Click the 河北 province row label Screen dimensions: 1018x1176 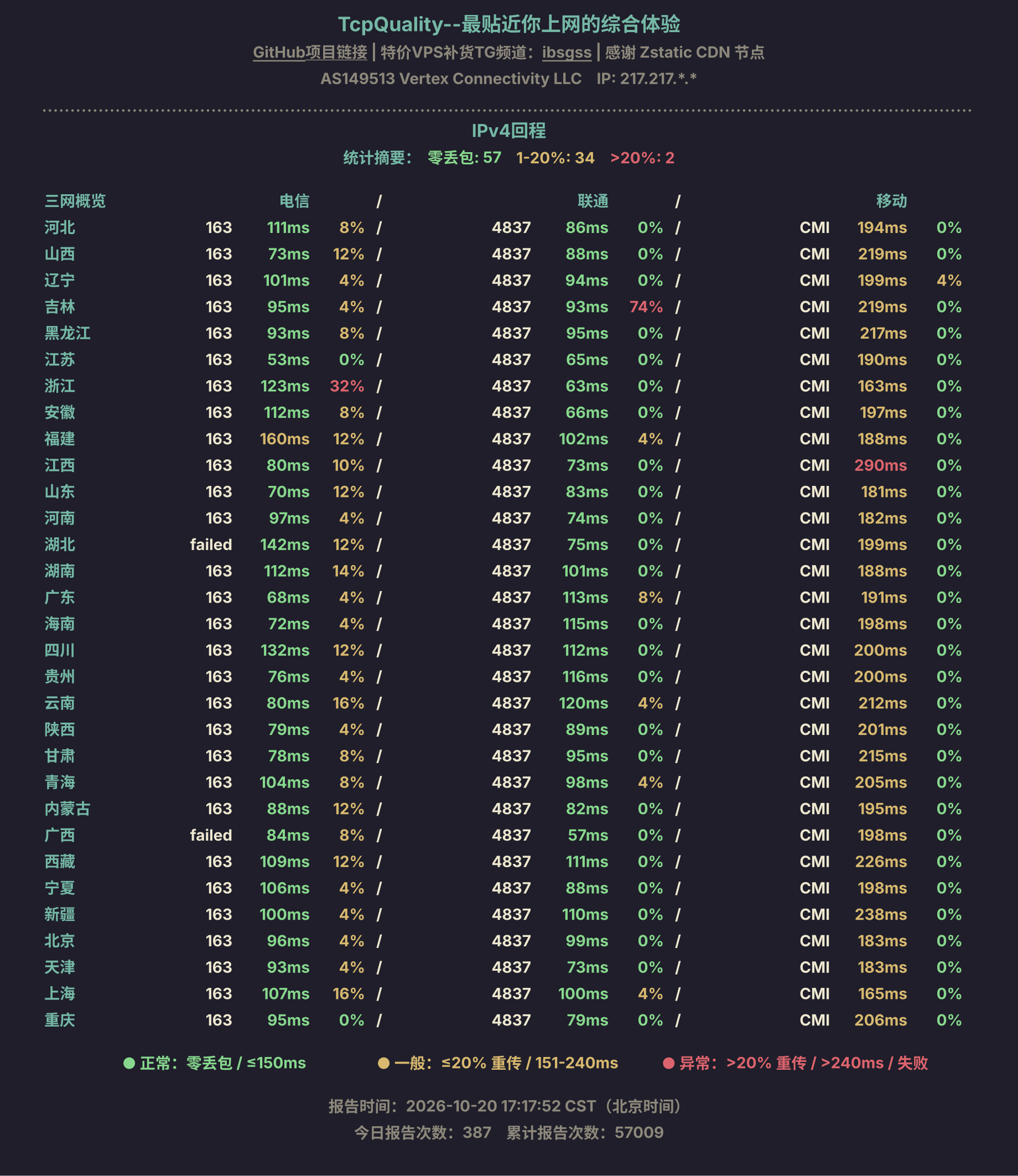60,227
